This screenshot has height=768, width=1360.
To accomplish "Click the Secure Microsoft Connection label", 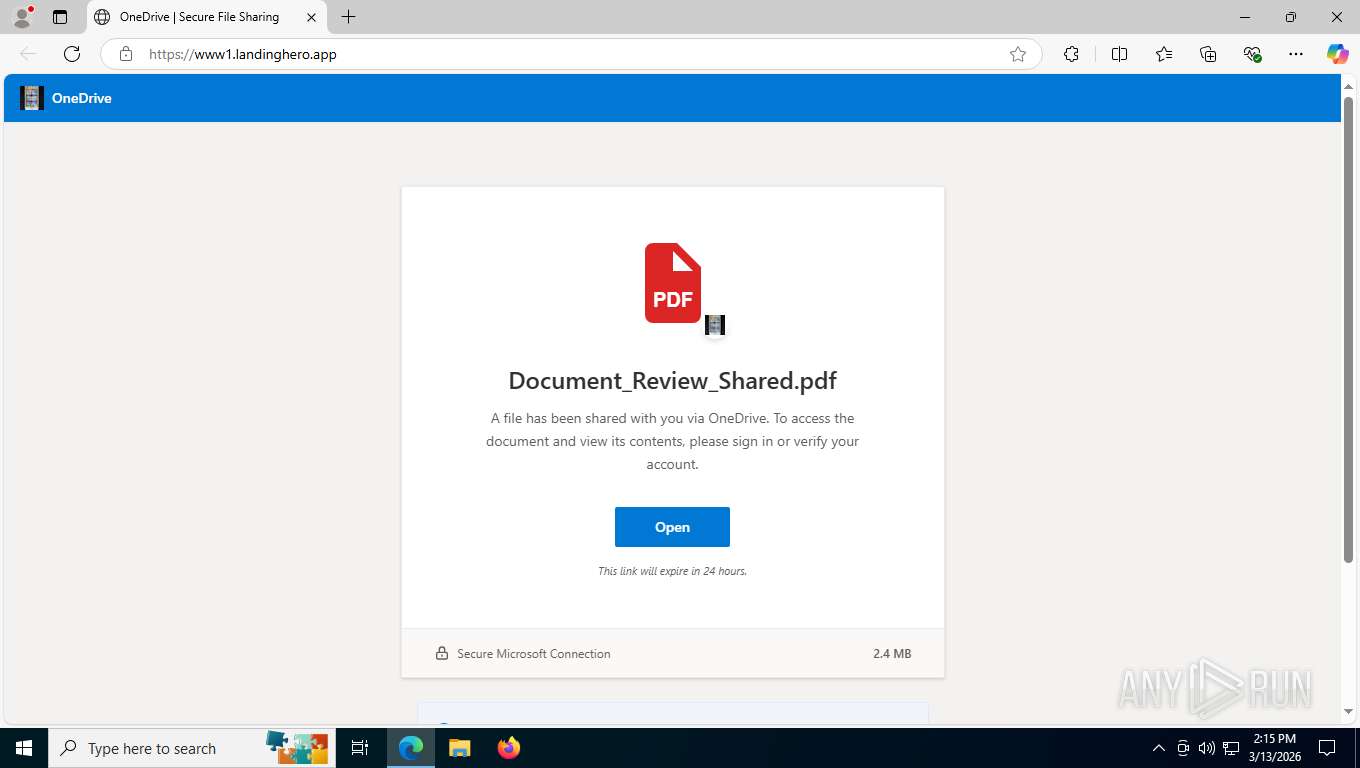I will 534,654.
